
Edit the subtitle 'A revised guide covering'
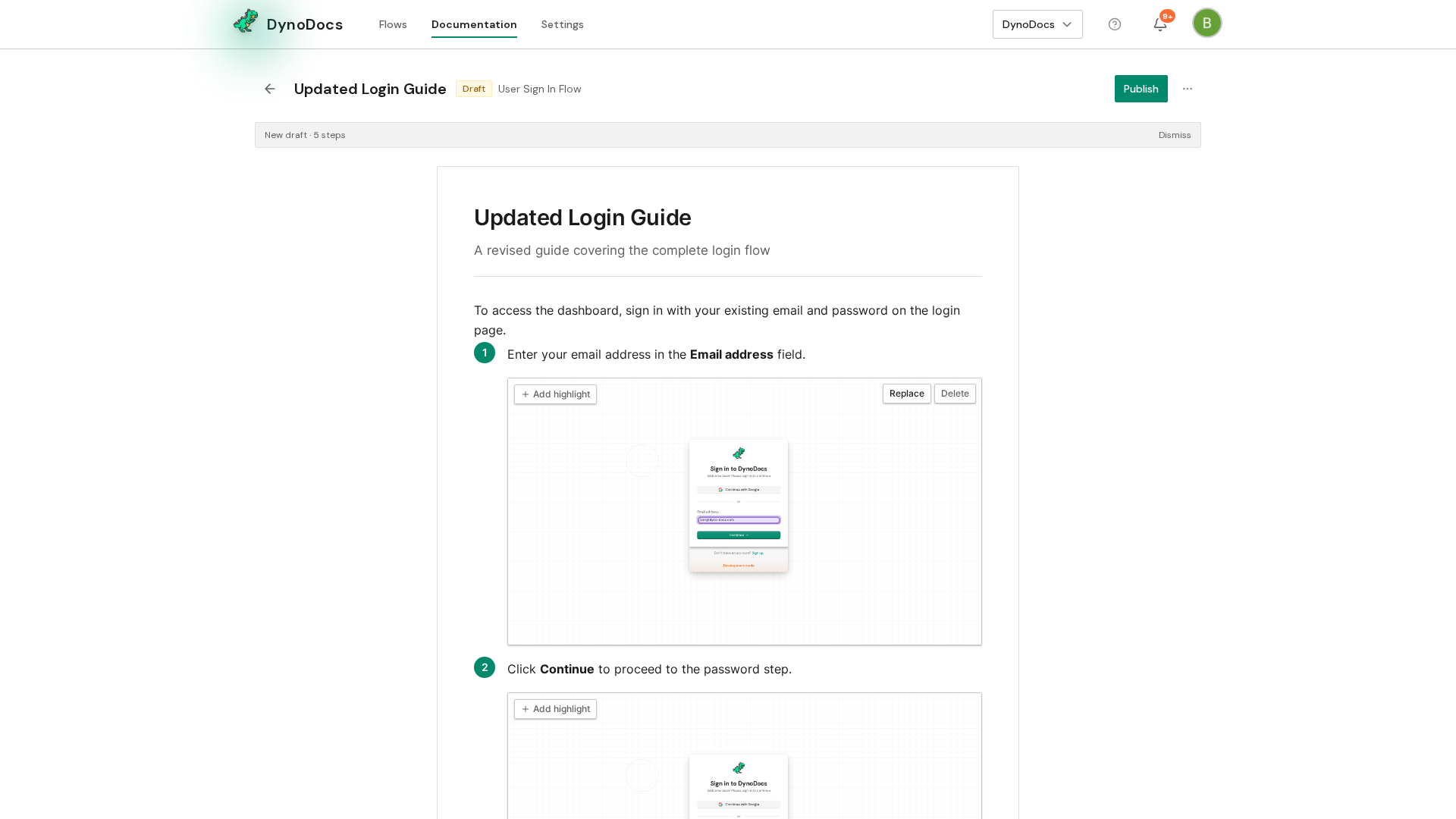tap(622, 250)
